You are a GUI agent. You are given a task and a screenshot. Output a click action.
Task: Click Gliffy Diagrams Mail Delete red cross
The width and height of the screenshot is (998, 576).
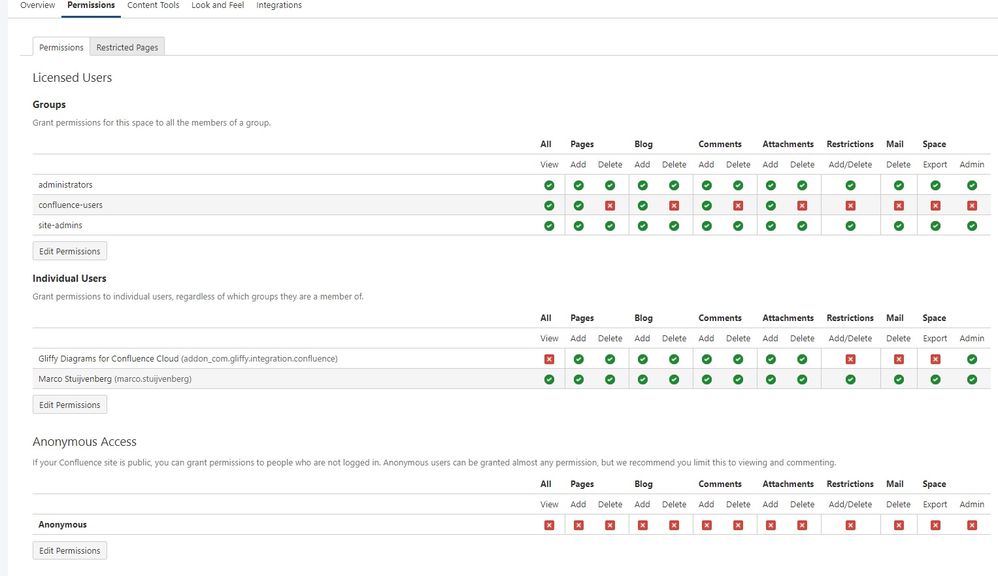[899, 359]
